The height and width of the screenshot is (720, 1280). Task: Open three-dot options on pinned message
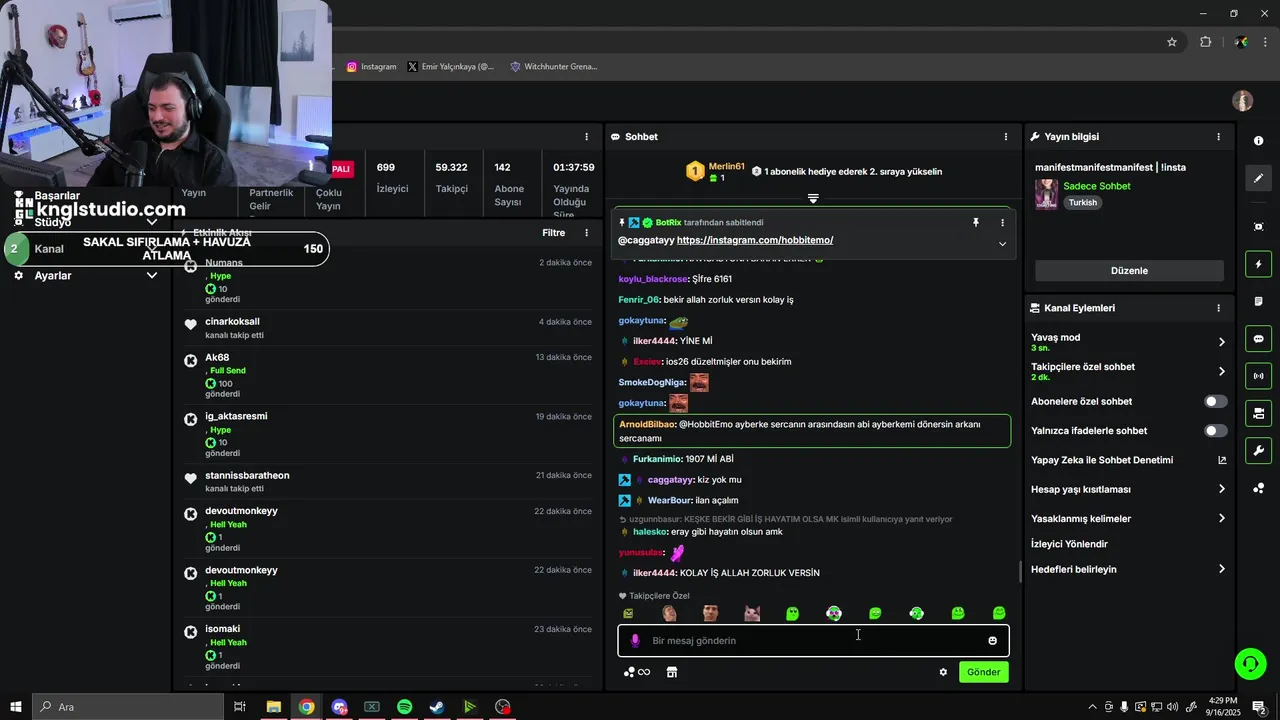pyautogui.click(x=1002, y=222)
